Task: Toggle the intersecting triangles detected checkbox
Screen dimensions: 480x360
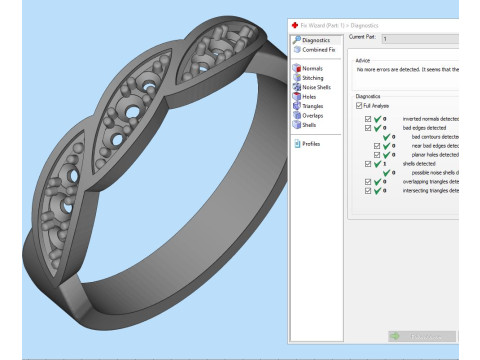Action: [368, 191]
